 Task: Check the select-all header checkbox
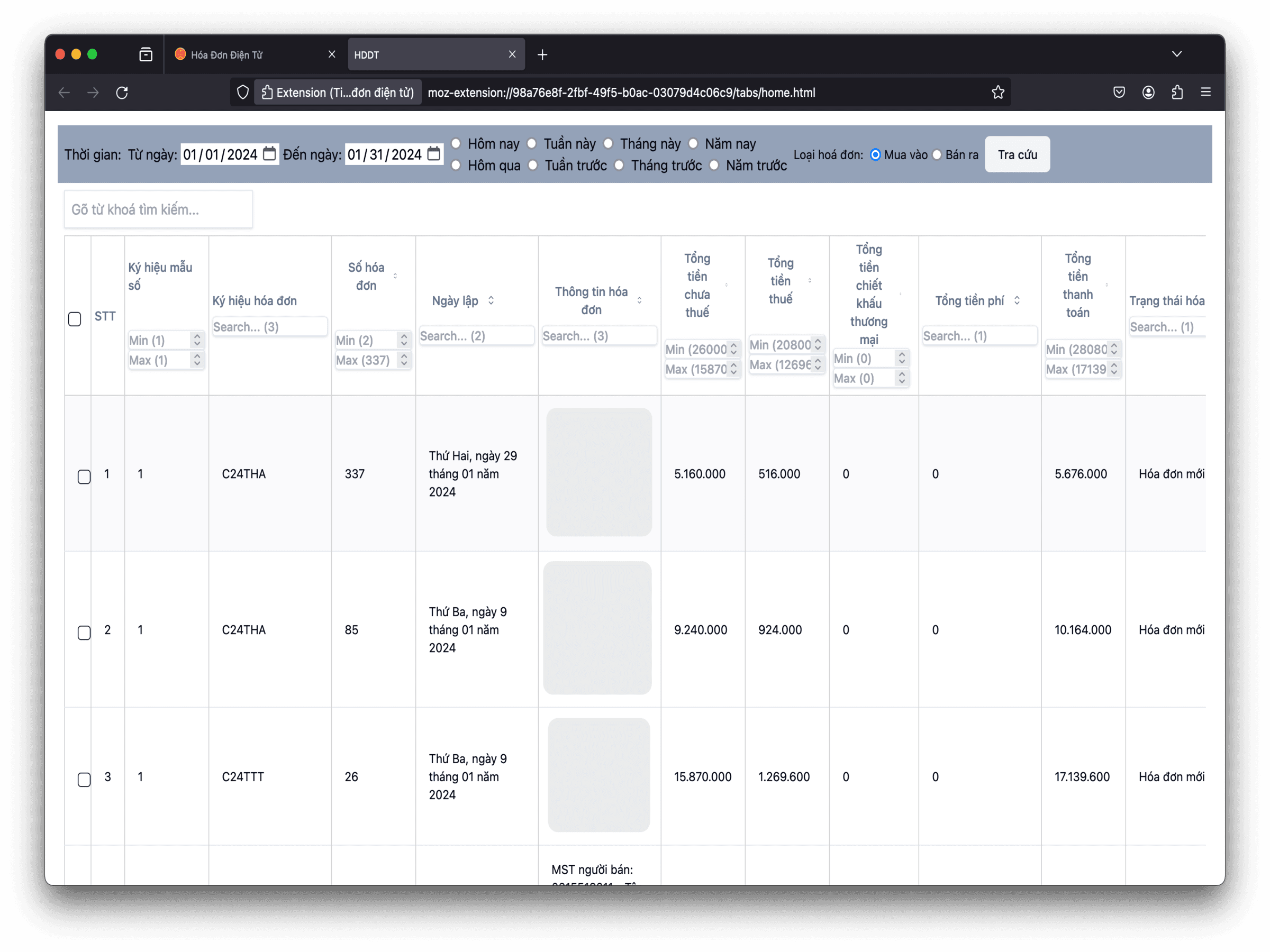(75, 319)
